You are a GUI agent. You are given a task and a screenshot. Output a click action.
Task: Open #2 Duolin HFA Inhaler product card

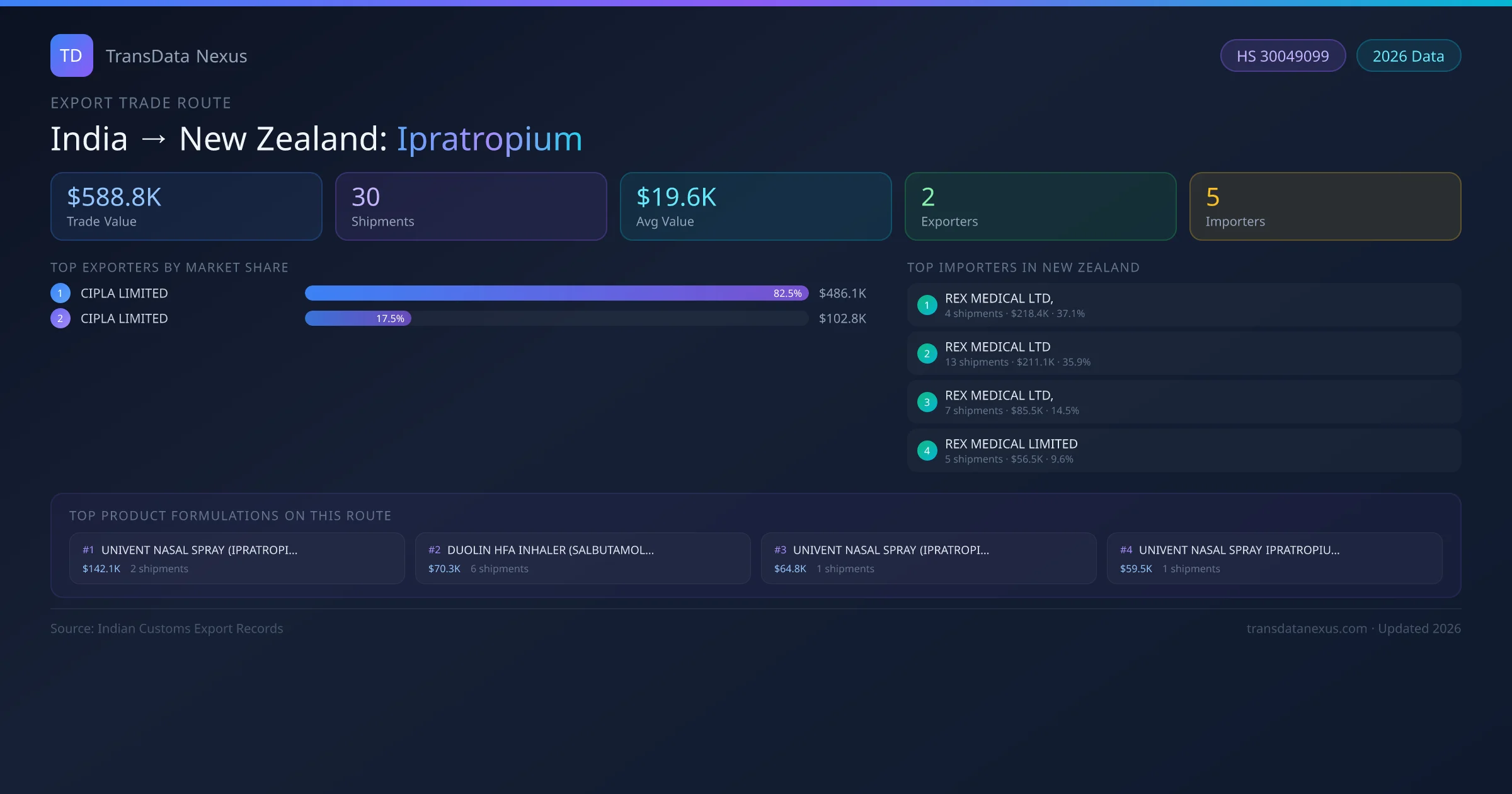[x=582, y=558]
